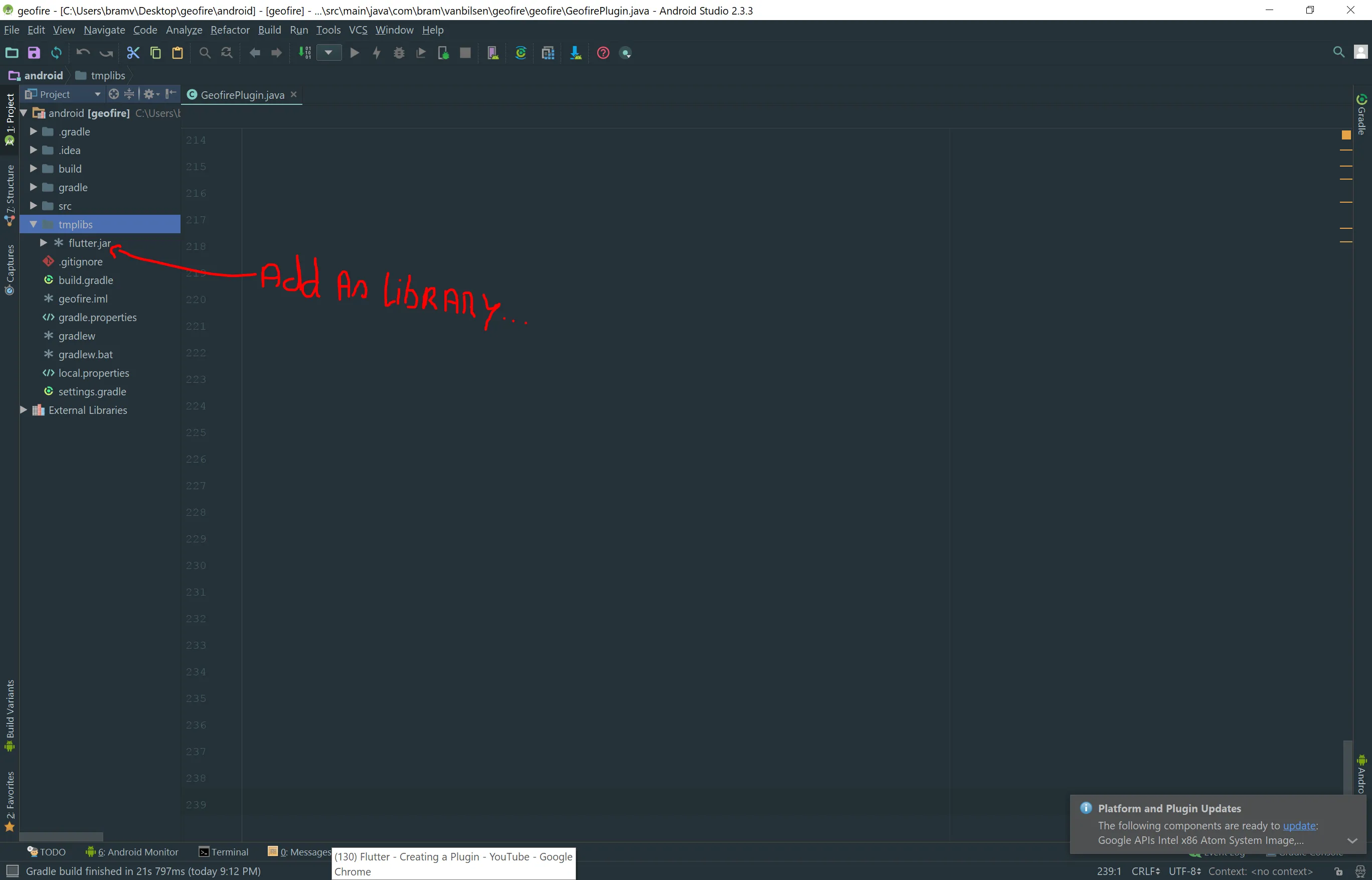Open the AVD Manager icon
Viewport: 1372px width, 880px height.
[492, 53]
